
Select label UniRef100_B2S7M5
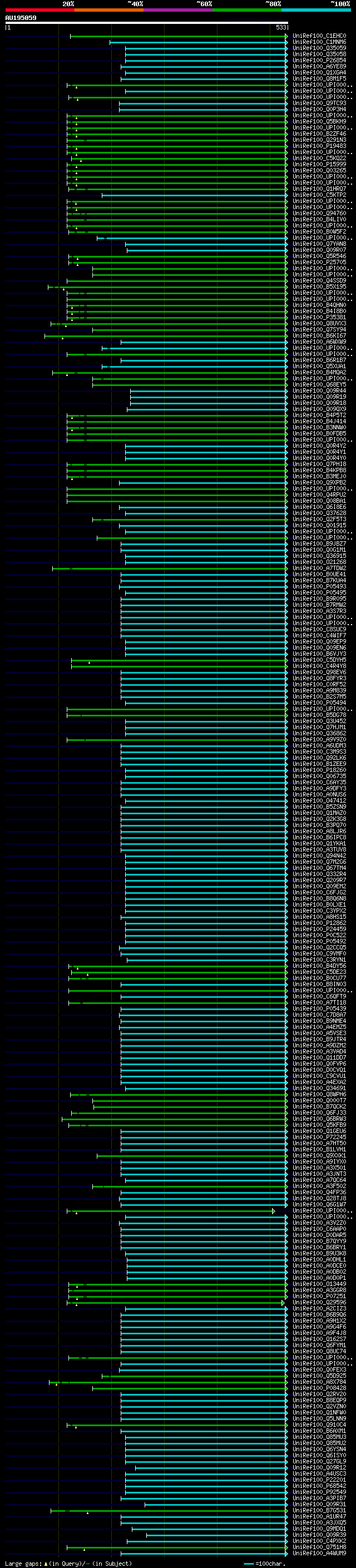click(x=319, y=697)
